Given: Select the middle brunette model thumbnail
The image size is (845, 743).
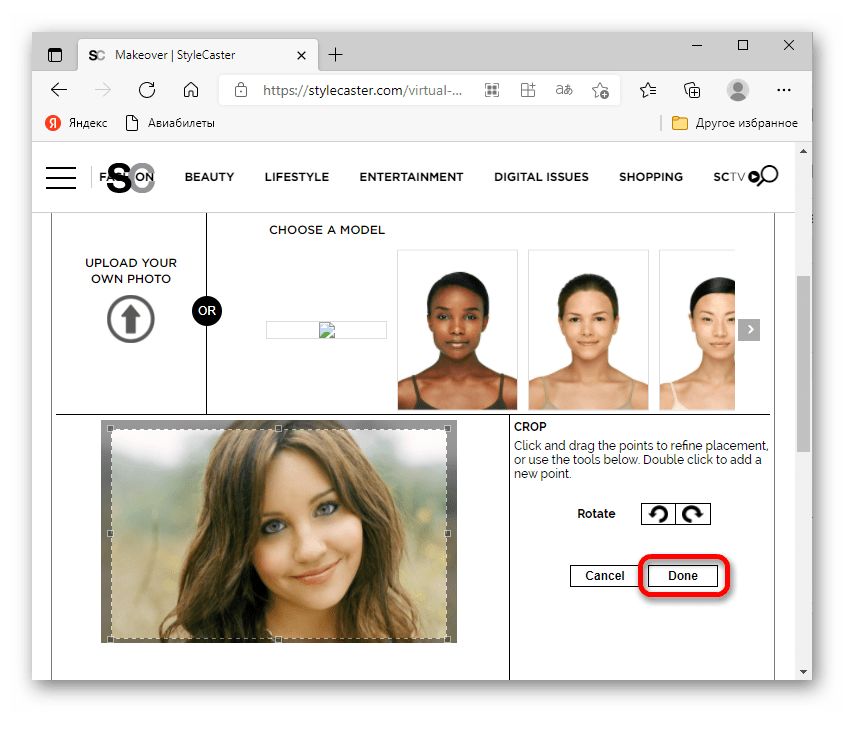Looking at the screenshot, I should click(x=588, y=330).
